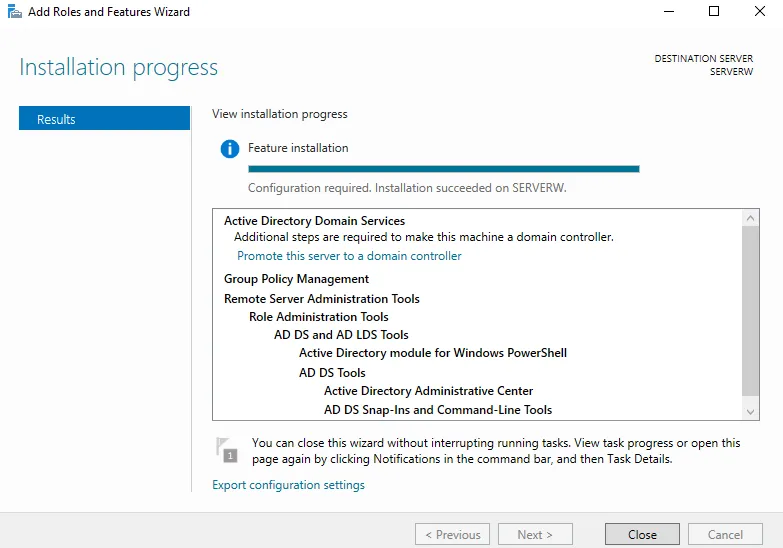This screenshot has height=548, width=783.
Task: Maximize the wizard window
Action: 714,11
